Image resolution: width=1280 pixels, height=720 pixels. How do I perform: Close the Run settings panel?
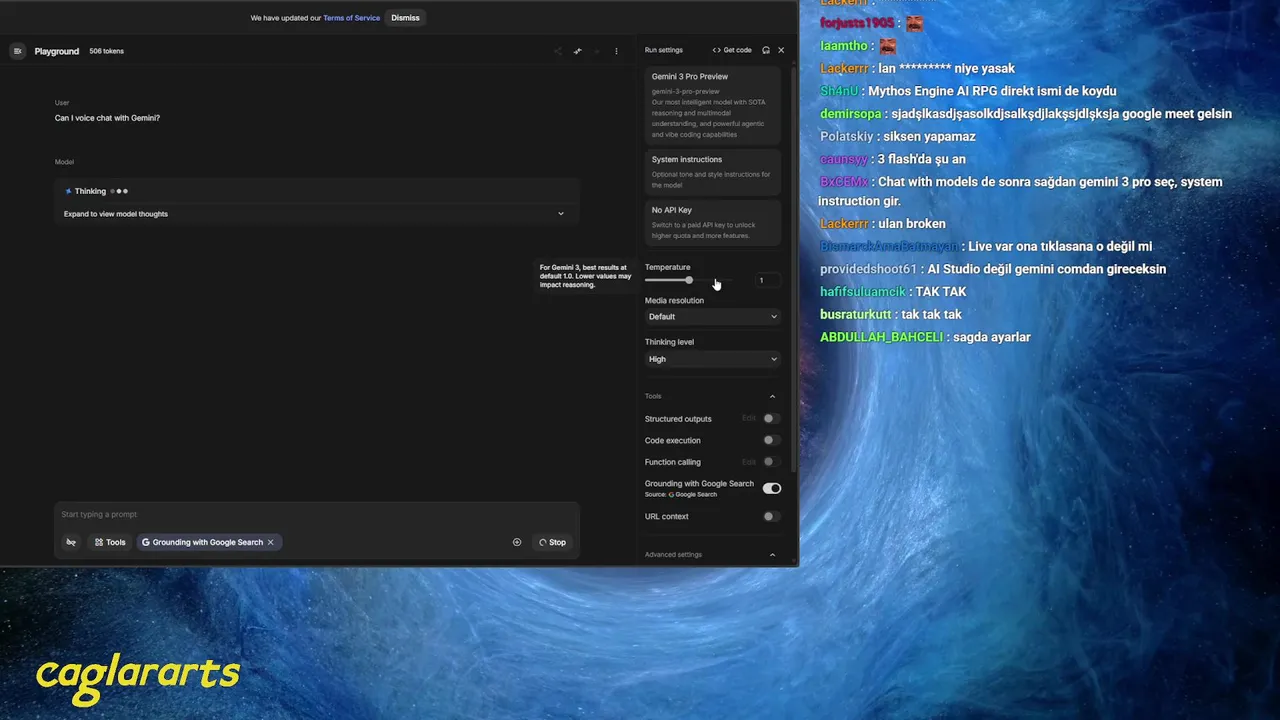[781, 50]
